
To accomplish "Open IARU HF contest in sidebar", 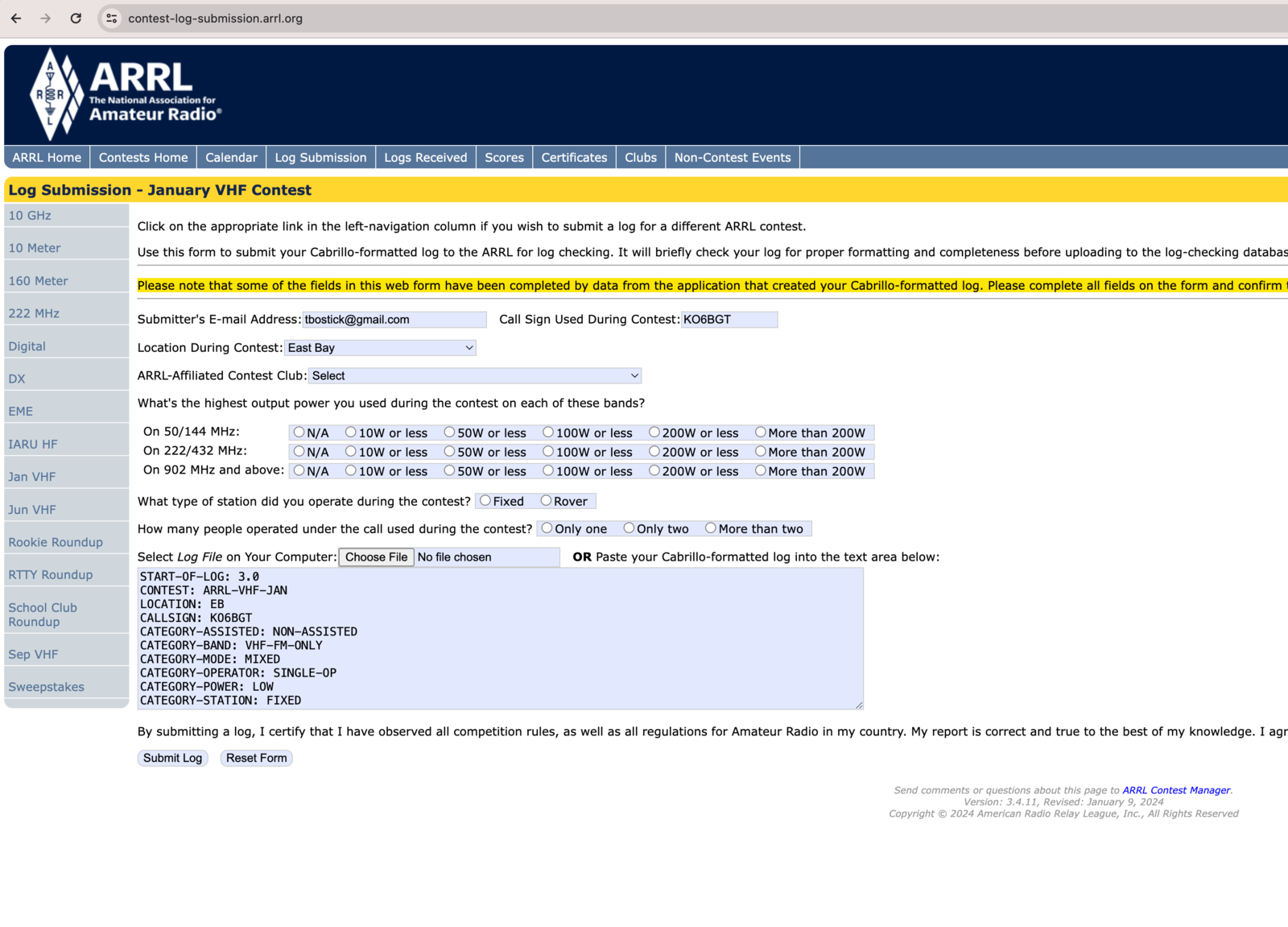I will pos(33,444).
